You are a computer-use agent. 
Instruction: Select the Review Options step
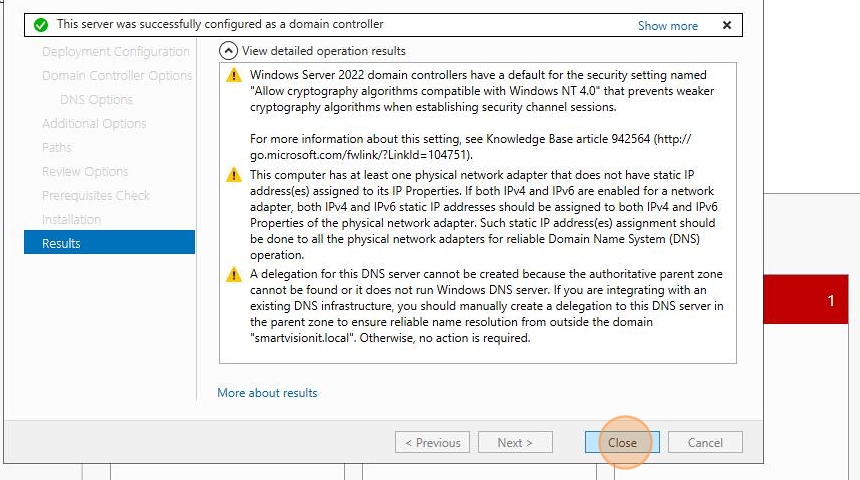tap(85, 172)
